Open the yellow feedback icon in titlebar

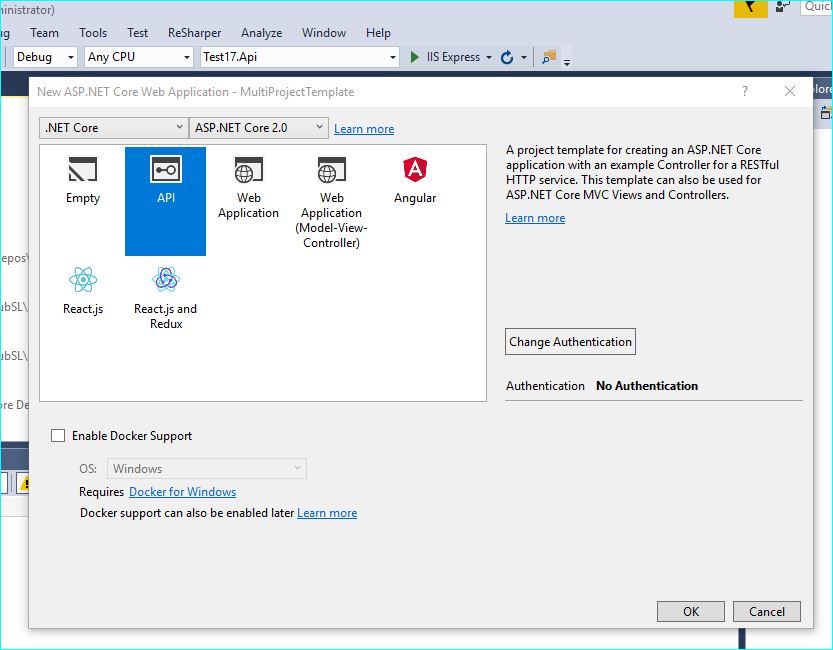click(x=750, y=8)
